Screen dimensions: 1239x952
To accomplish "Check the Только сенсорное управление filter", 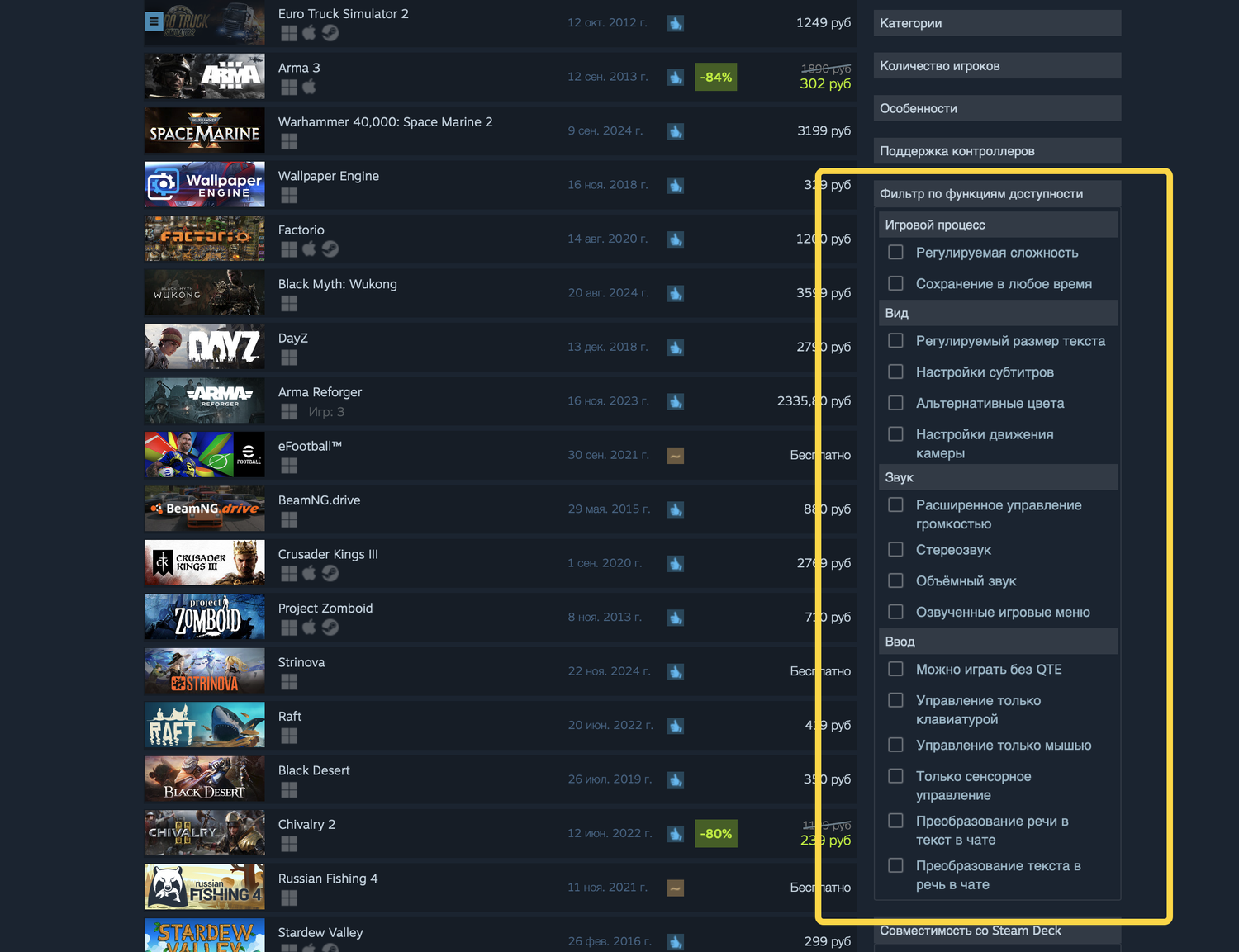I will pos(895,776).
